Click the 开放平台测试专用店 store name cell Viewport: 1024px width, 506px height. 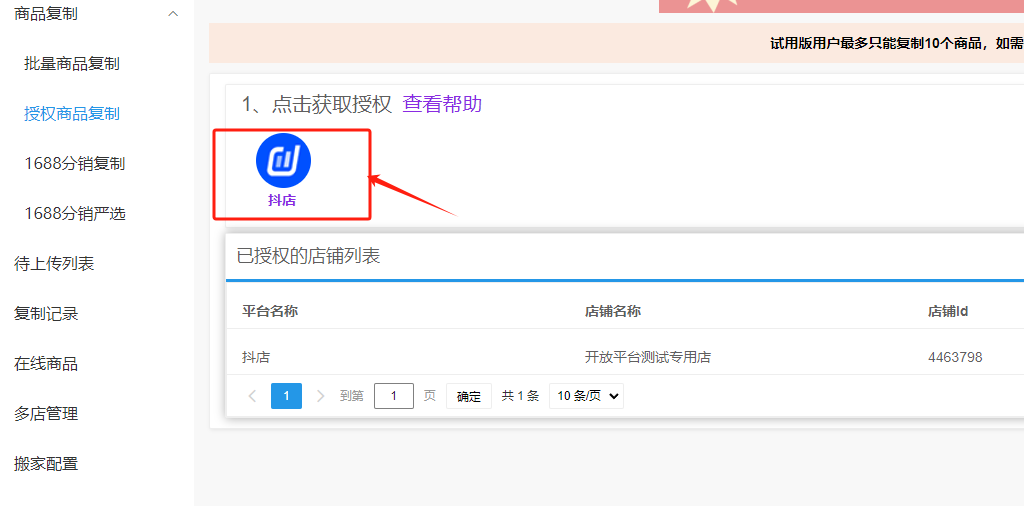(x=648, y=357)
